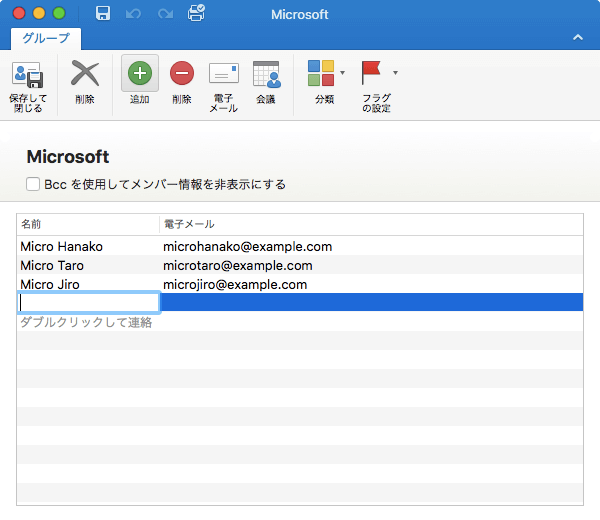Click the save floppy disk icon in title bar
600x520 pixels.
(103, 14)
